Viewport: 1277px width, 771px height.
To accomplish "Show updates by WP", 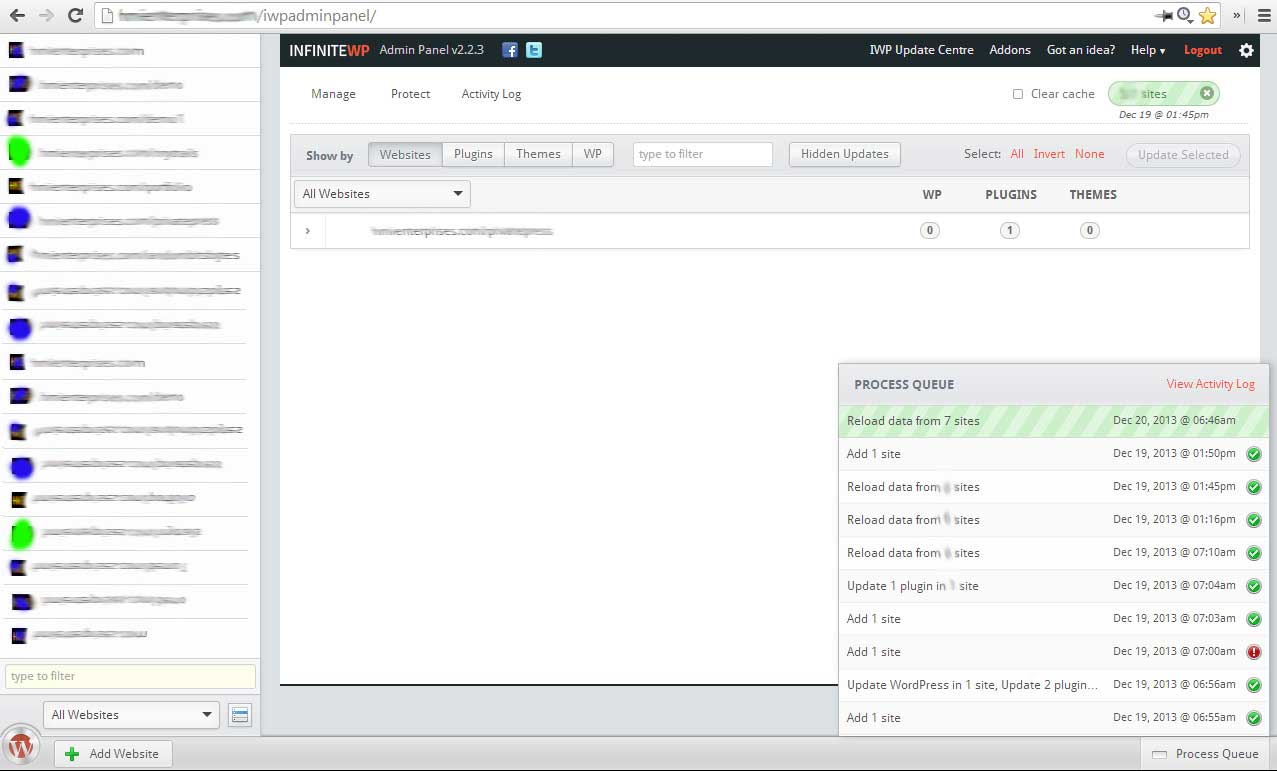I will click(x=593, y=154).
